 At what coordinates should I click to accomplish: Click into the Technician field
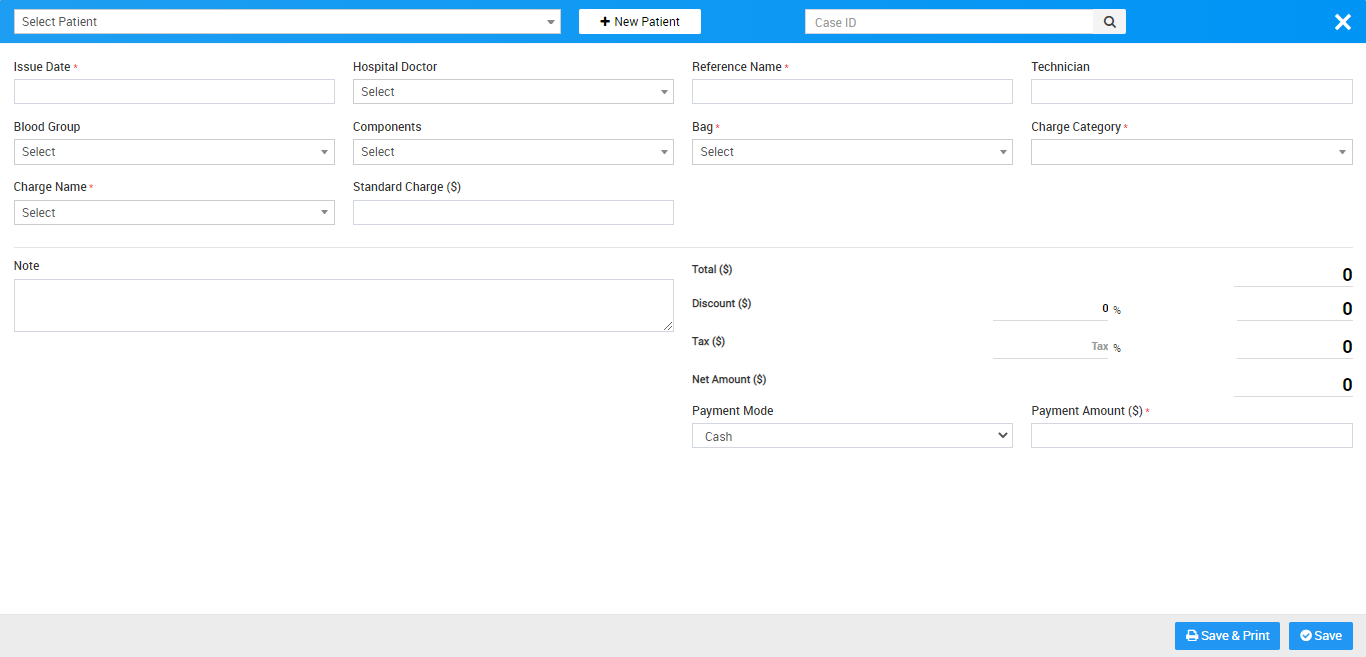click(x=1191, y=92)
